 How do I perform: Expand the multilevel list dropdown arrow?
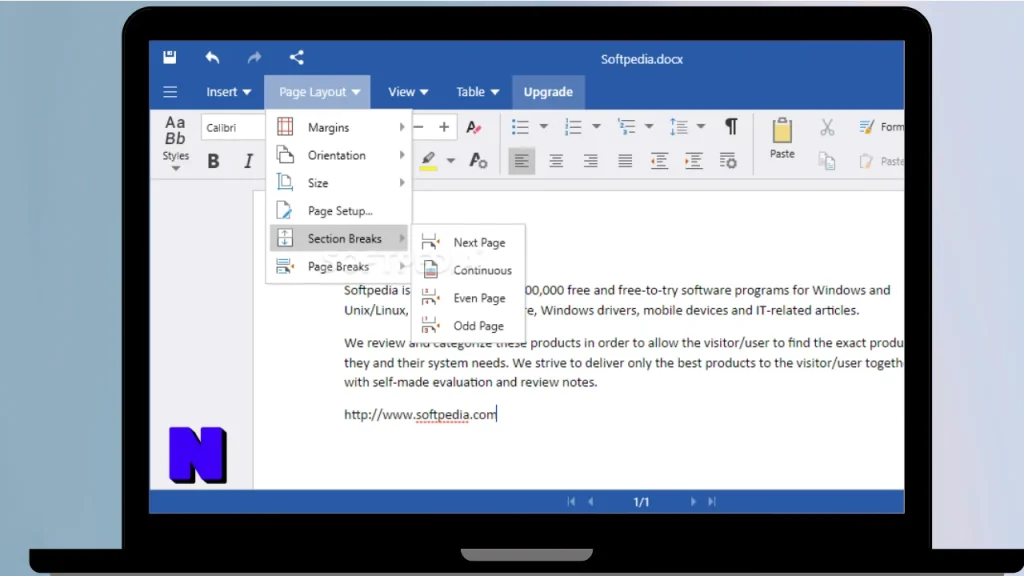tap(648, 127)
